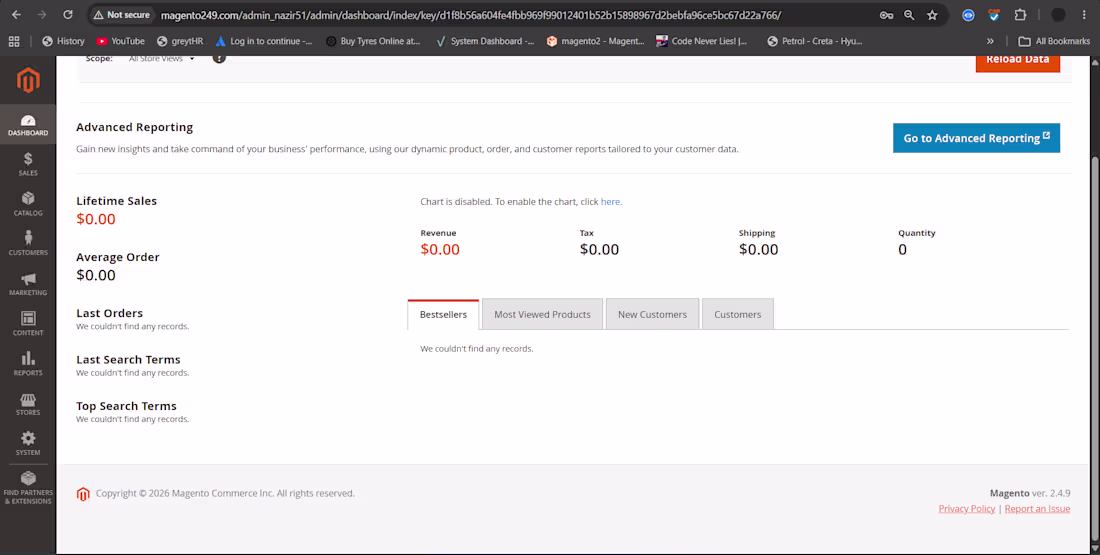Click the Average Order heading
This screenshot has height=555, width=1100.
(118, 257)
